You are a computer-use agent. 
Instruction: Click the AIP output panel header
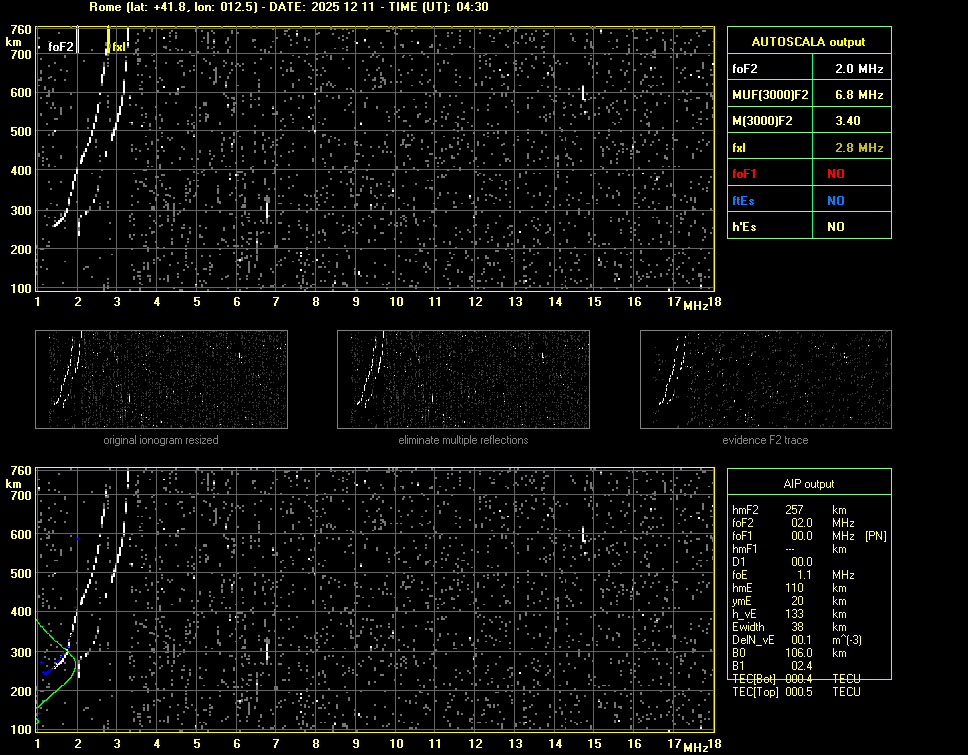[808, 483]
